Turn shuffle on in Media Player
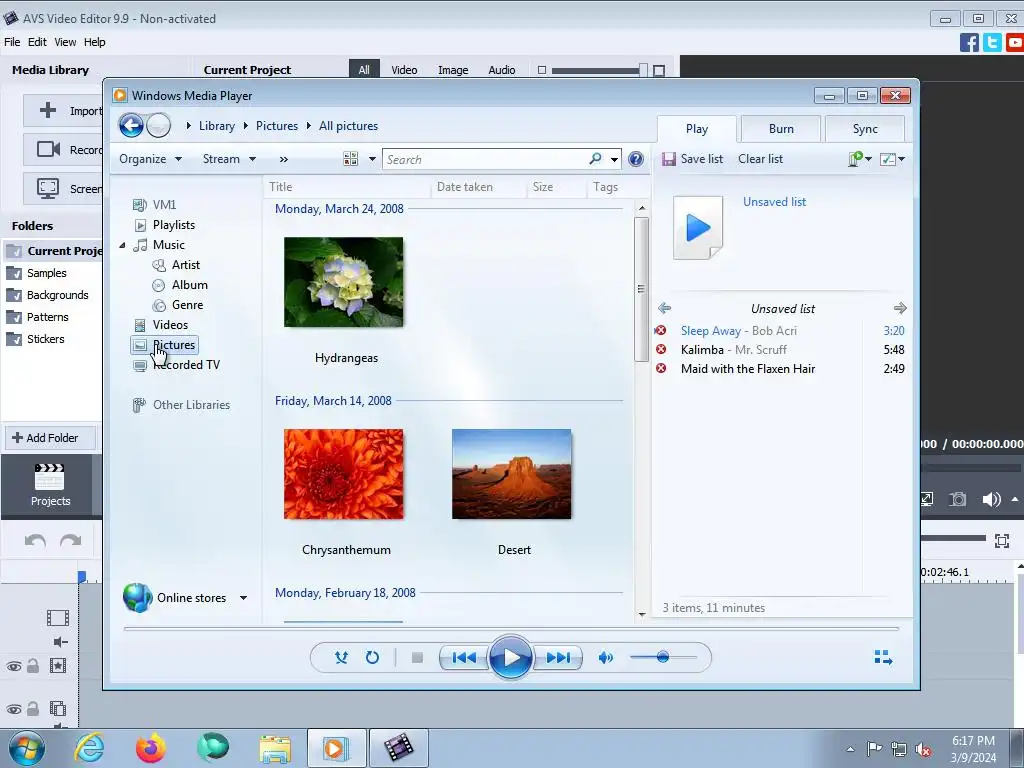Viewport: 1024px width, 768px height. tap(341, 658)
